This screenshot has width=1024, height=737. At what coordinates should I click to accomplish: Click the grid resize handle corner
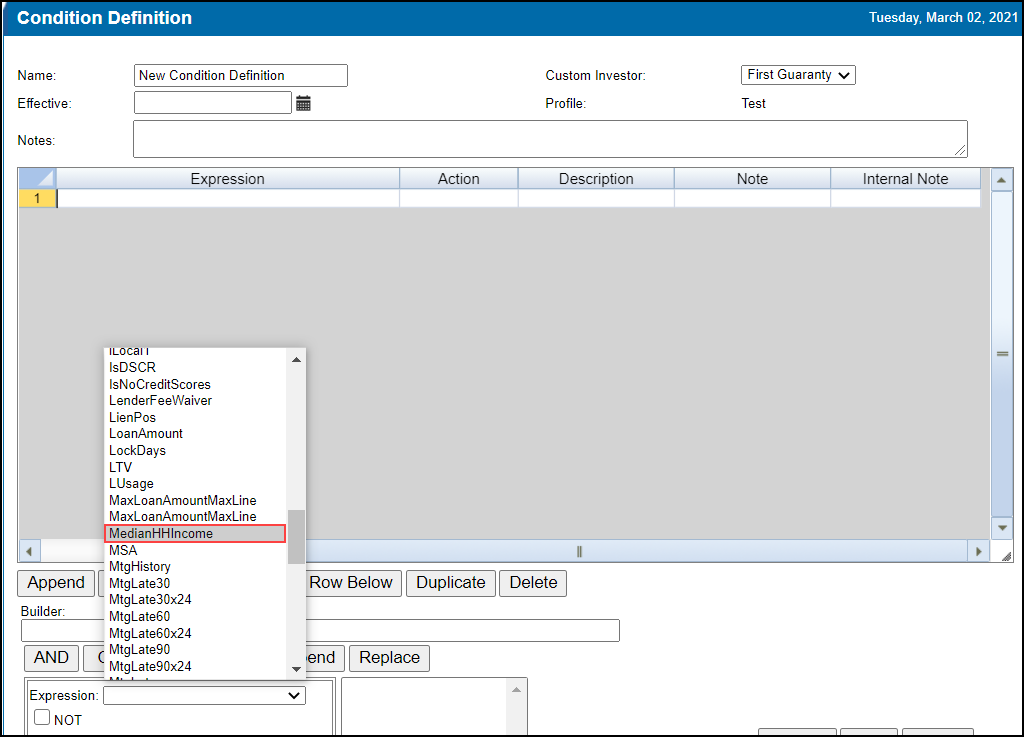click(1006, 556)
